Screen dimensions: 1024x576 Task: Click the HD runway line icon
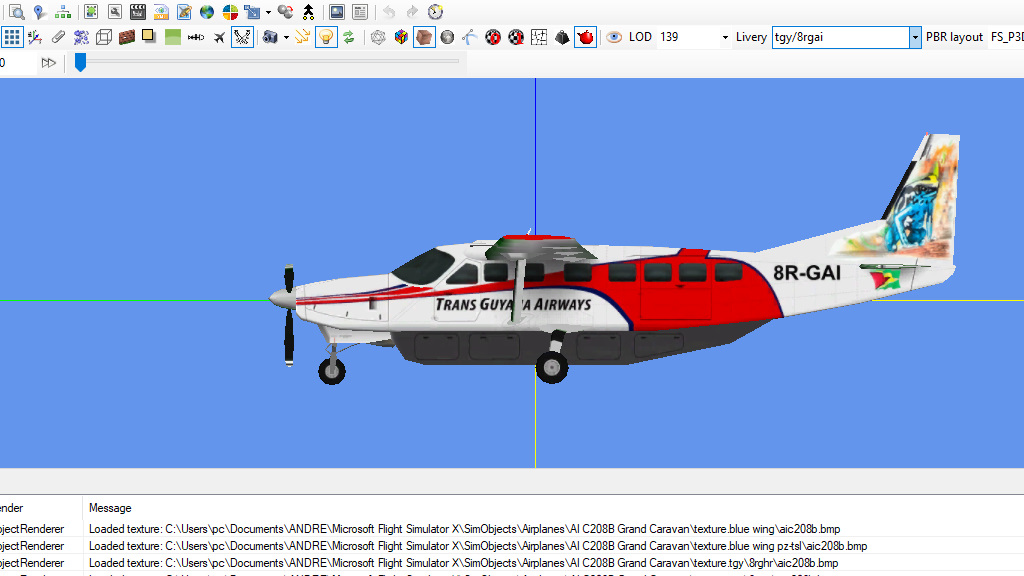[196, 37]
